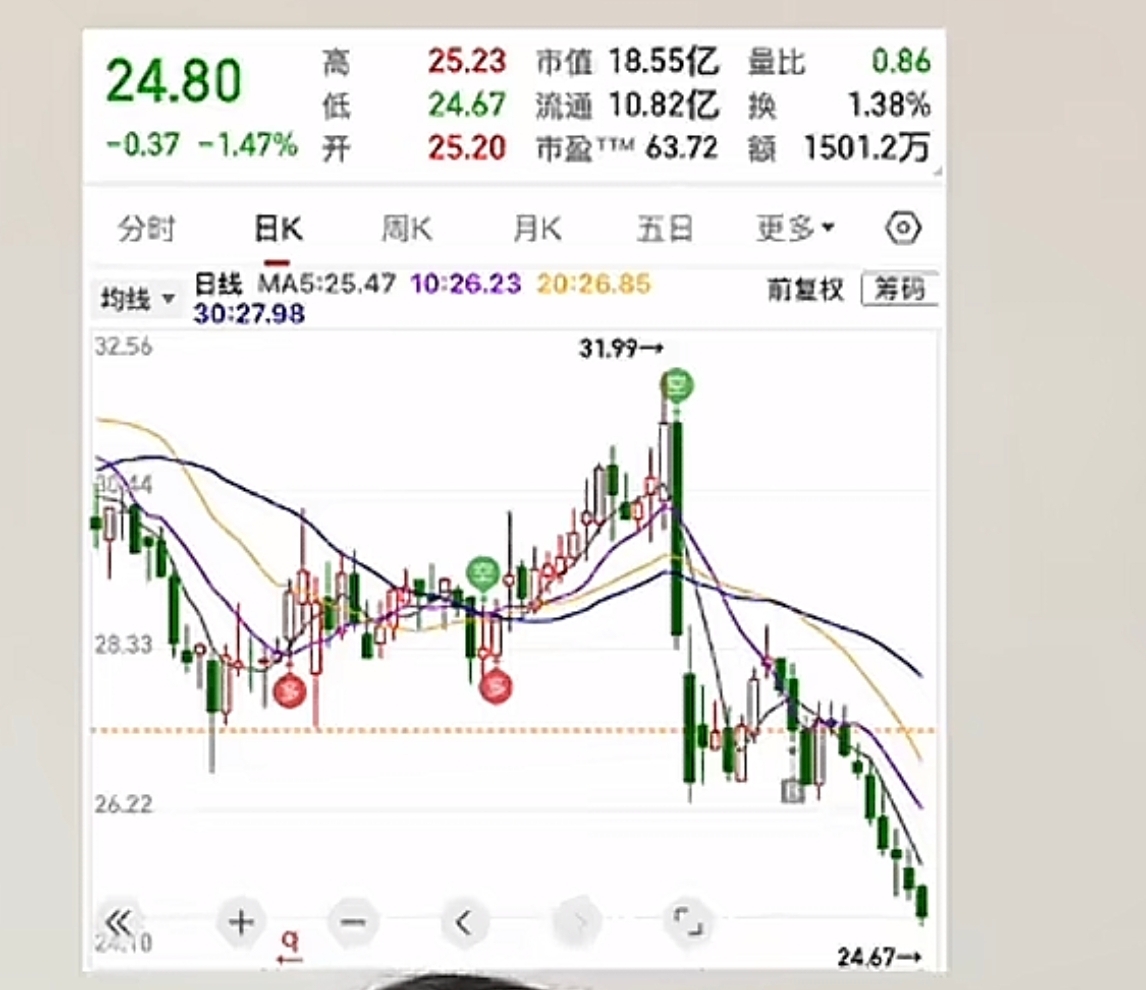Collapse toolbar with double-left chevron
The image size is (1146, 990).
(118, 922)
